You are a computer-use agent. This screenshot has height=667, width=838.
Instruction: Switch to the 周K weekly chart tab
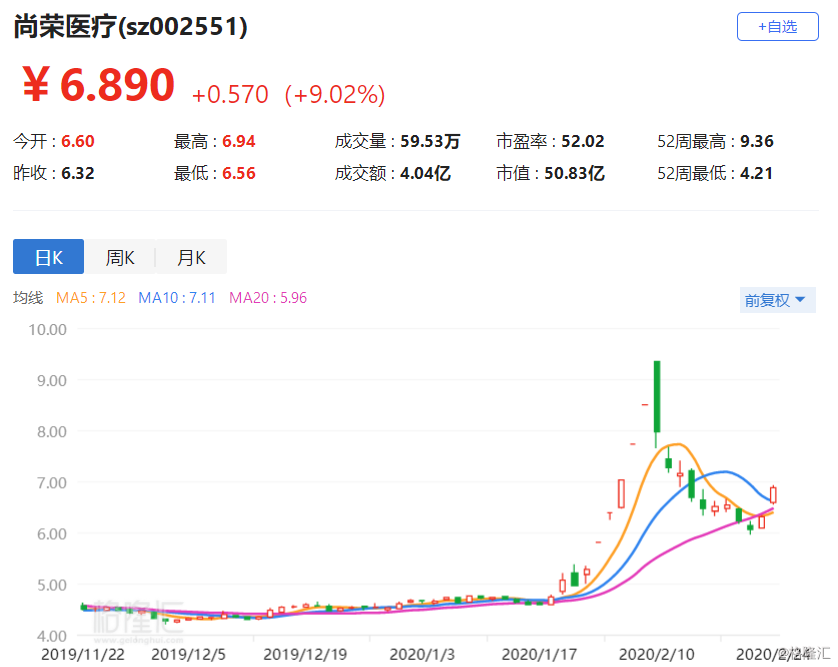tap(120, 257)
